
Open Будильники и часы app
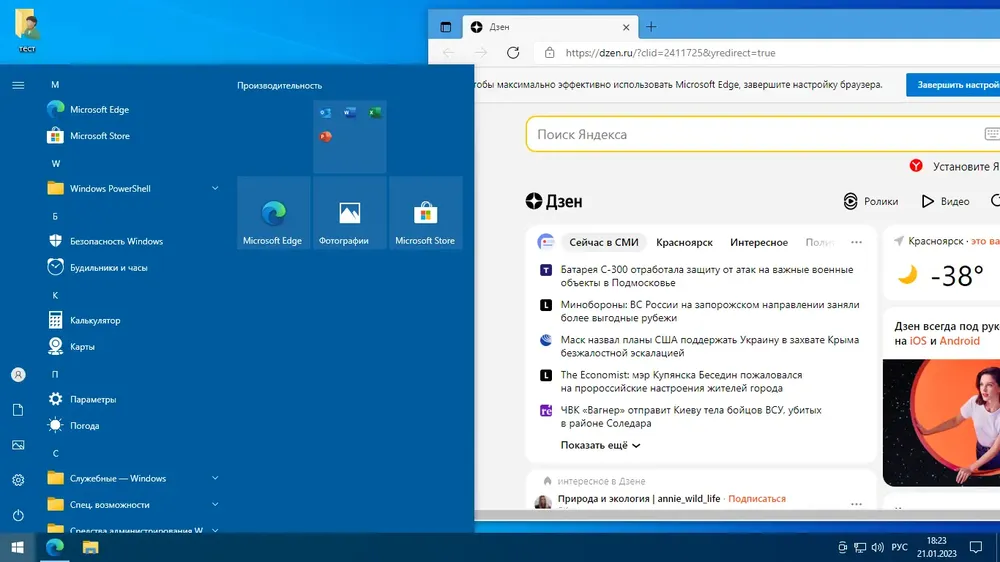pos(133,267)
